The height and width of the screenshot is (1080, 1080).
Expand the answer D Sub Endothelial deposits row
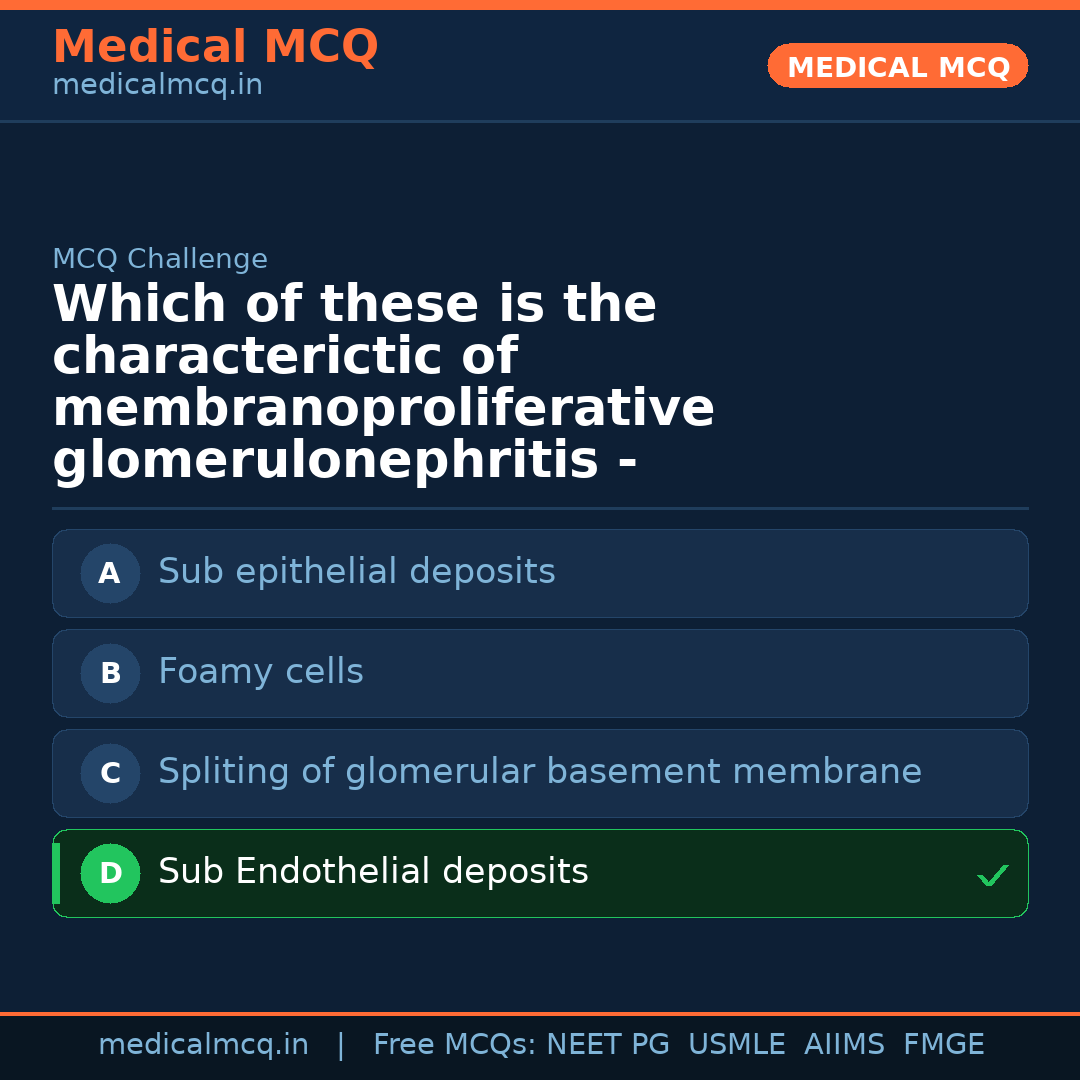click(540, 873)
